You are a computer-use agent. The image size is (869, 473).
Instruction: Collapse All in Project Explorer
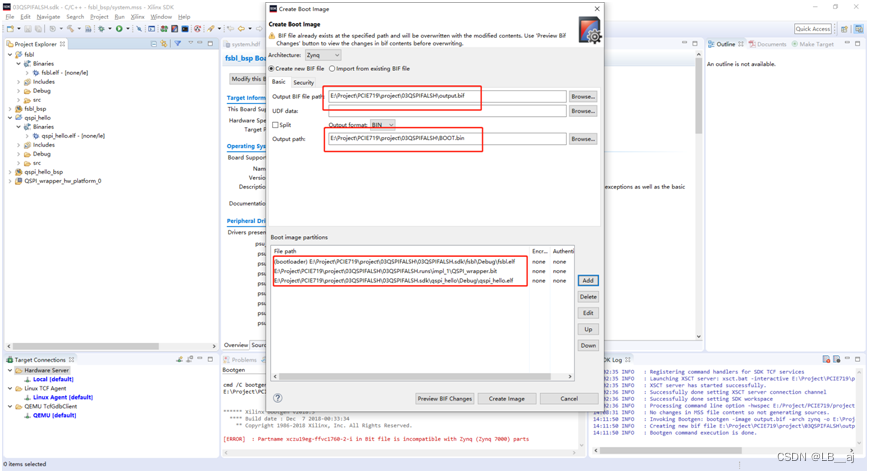click(x=154, y=44)
